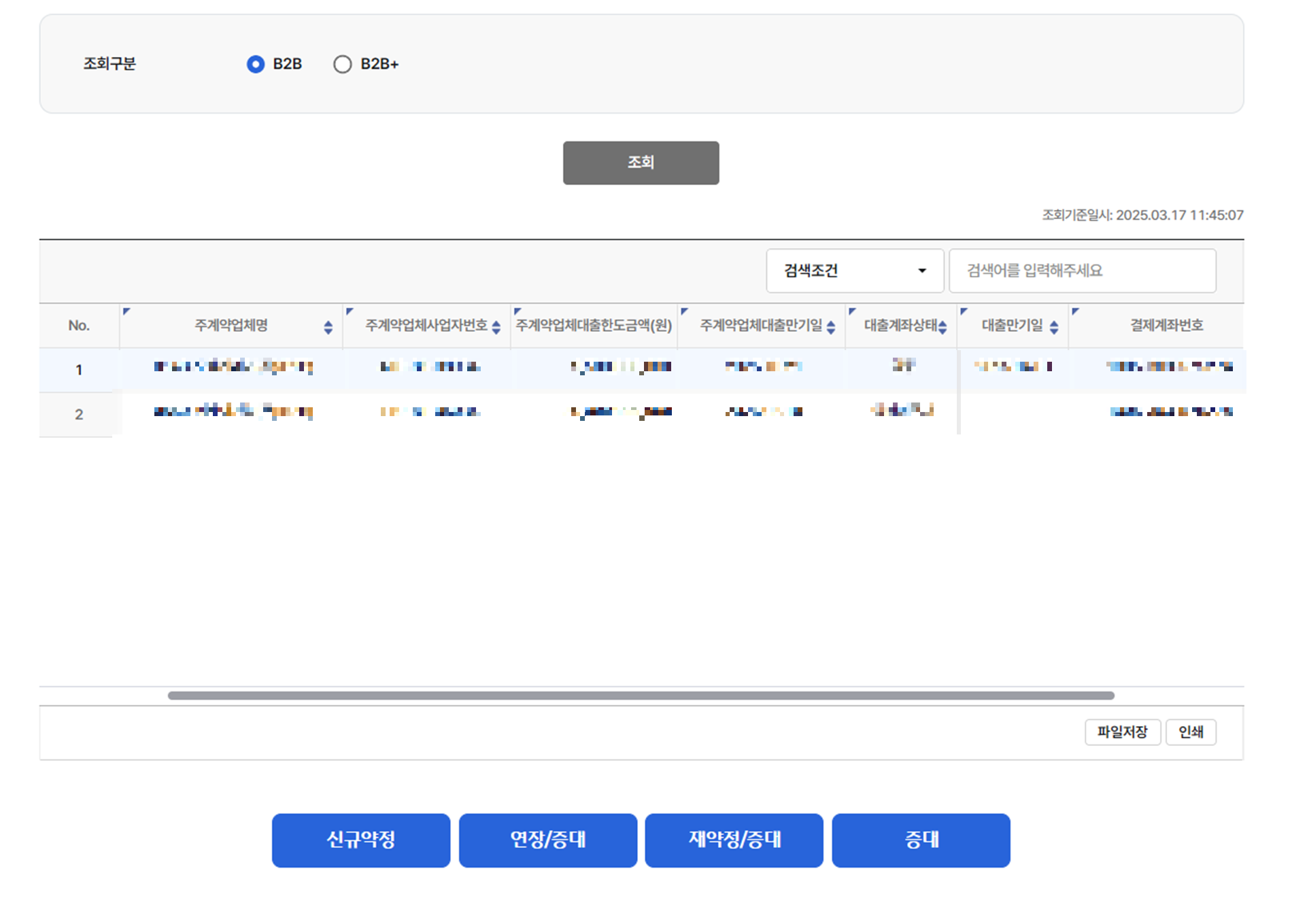Sort by 대출만기일 column arrows

(1053, 328)
